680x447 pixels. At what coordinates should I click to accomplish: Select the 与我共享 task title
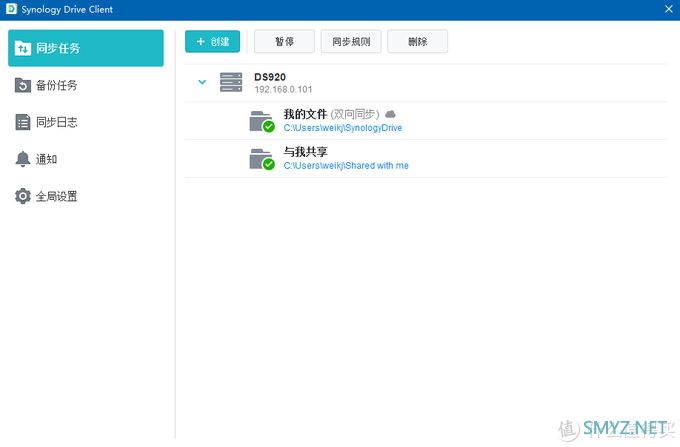pos(305,152)
